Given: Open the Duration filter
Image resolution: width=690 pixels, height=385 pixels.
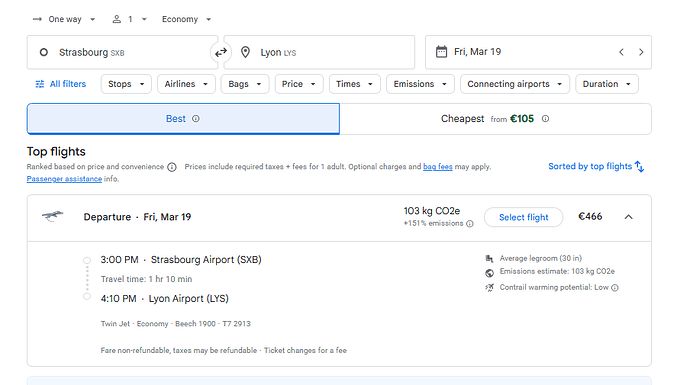Looking at the screenshot, I should tap(607, 84).
